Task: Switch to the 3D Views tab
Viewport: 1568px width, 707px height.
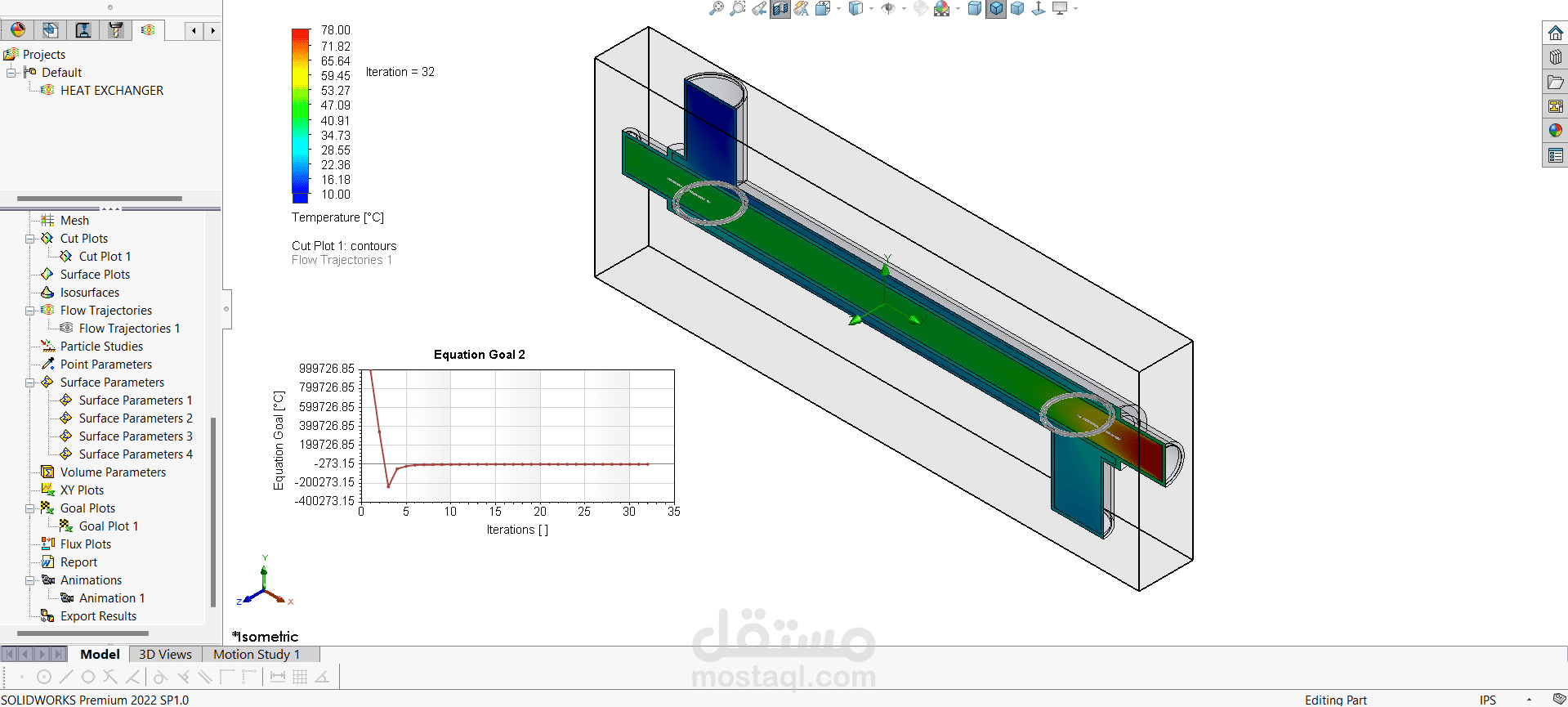Action: coord(165,654)
